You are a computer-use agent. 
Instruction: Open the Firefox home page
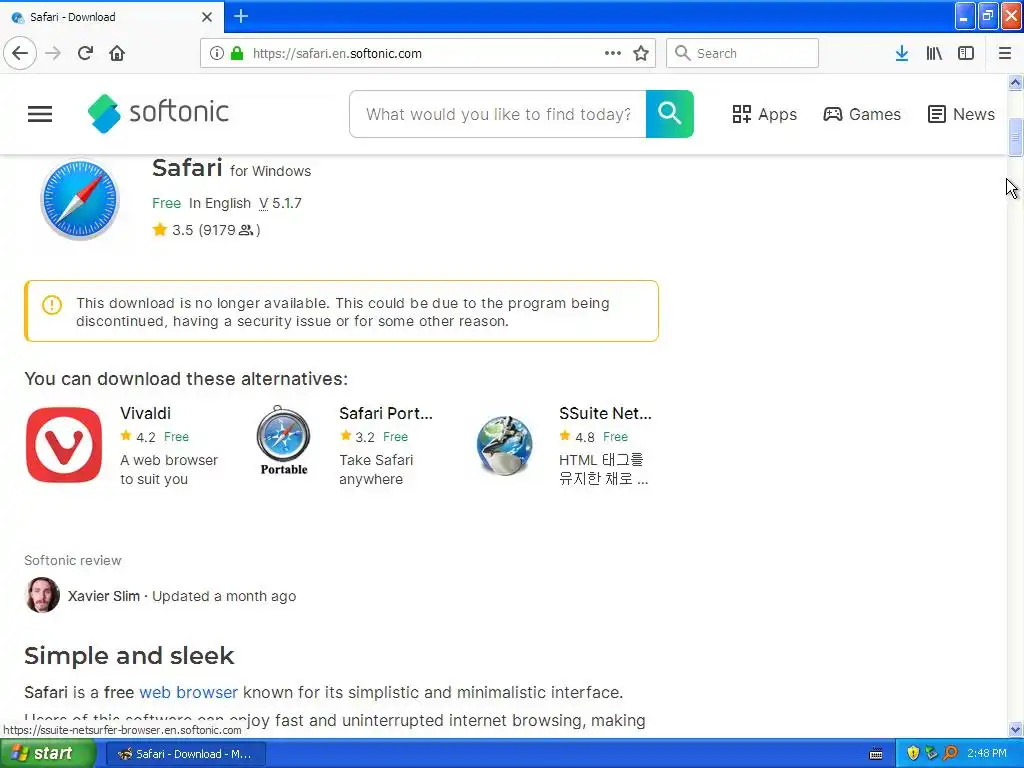coord(117,54)
